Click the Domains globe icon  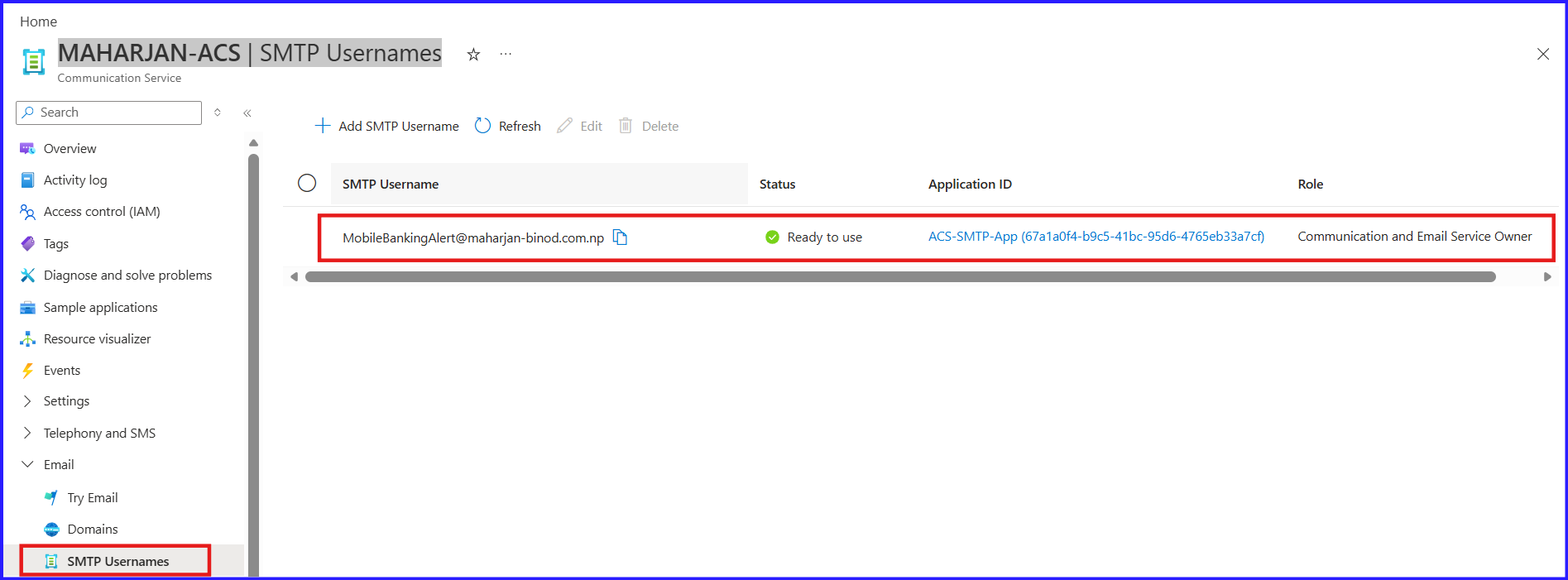point(51,530)
